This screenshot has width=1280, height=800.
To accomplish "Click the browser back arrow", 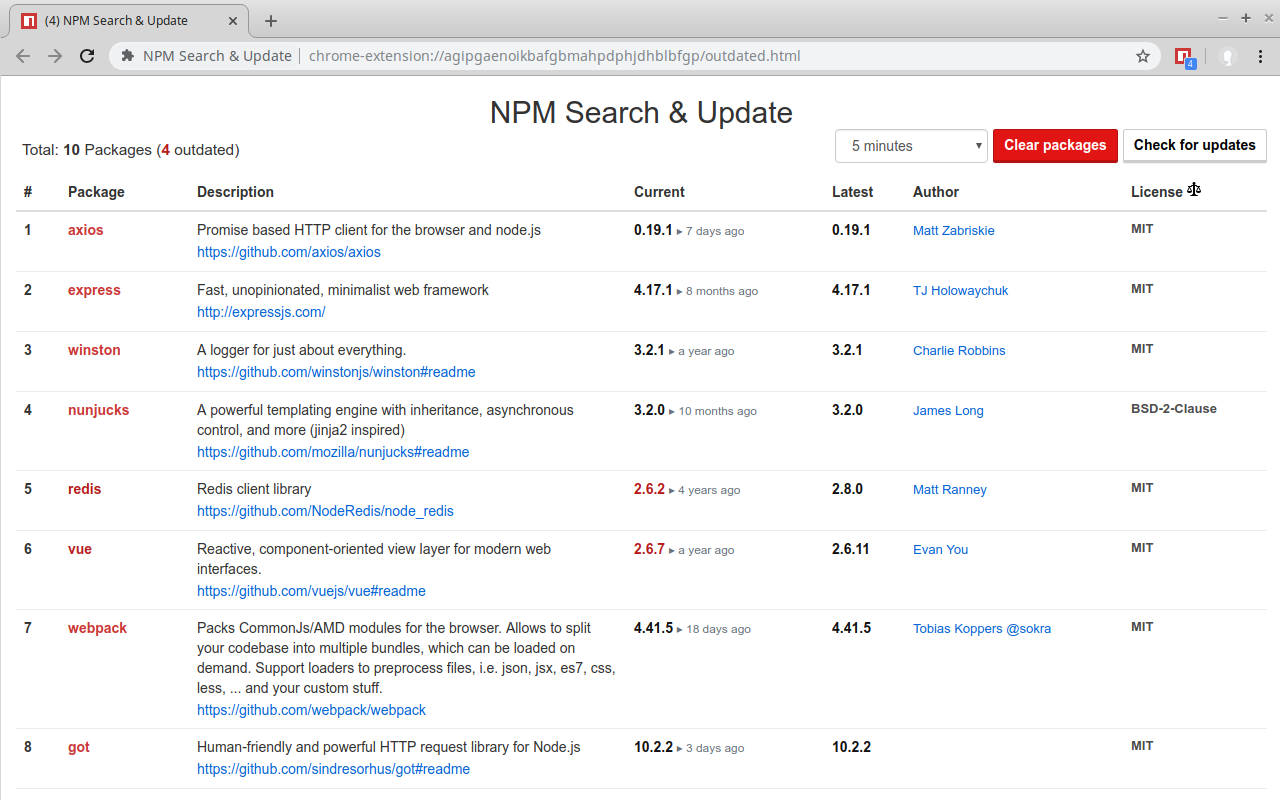I will (23, 56).
